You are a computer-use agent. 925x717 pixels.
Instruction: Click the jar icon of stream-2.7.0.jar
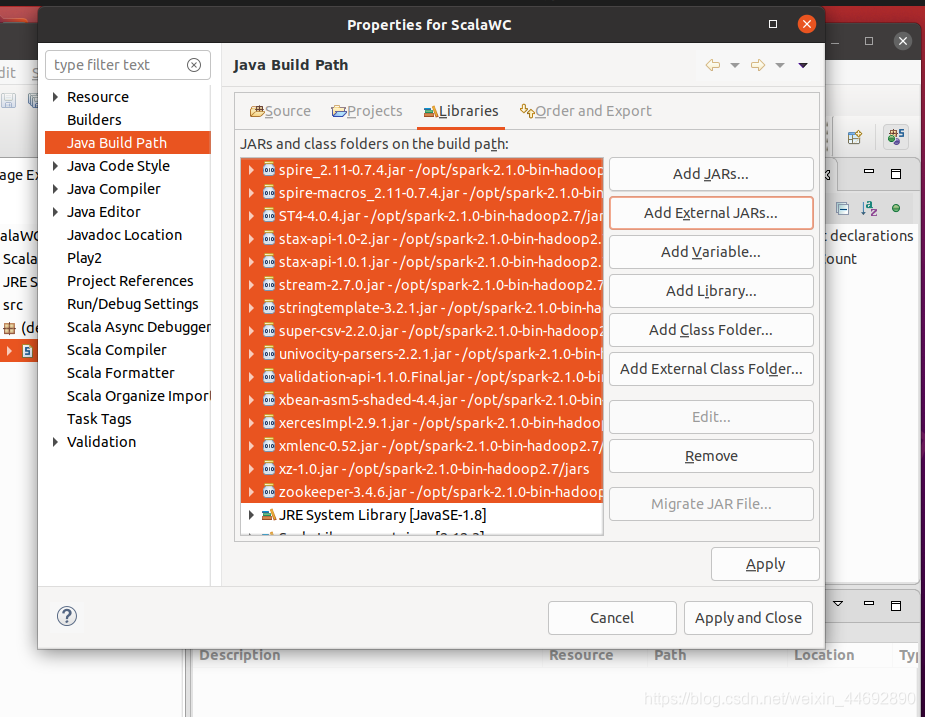tap(269, 284)
